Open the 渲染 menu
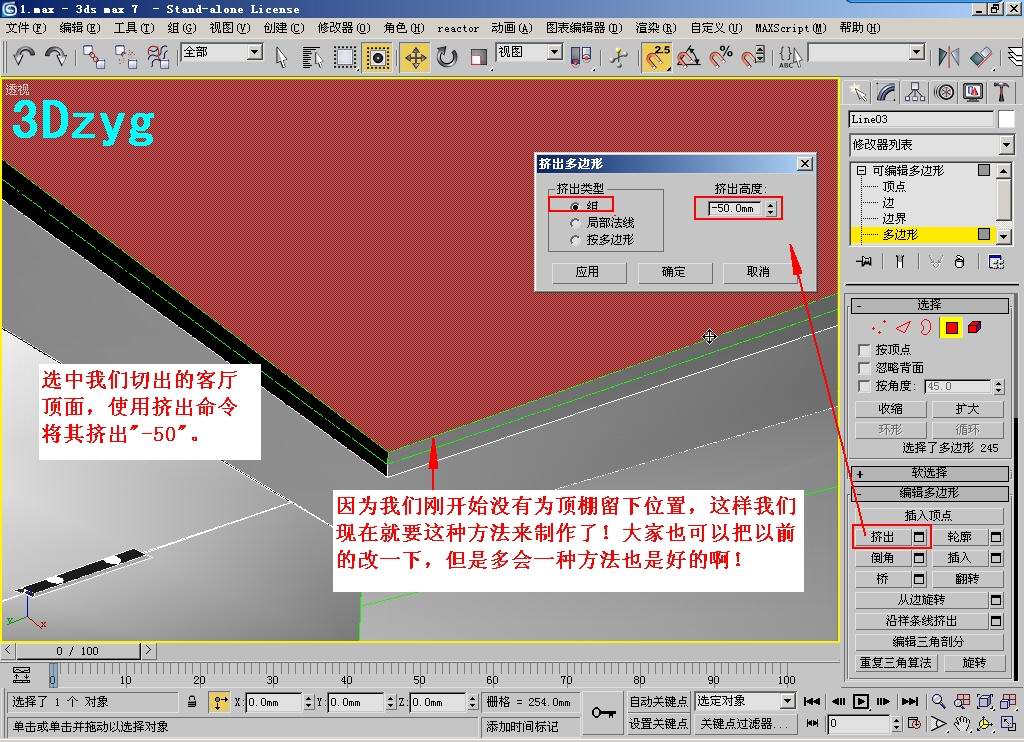Screen dimensions: 1024x742 (656, 28)
